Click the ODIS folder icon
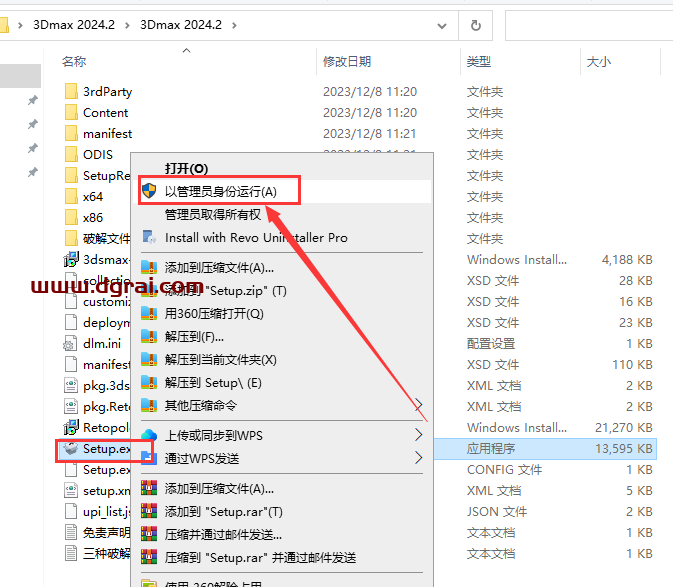The width and height of the screenshot is (673, 587). coord(71,154)
